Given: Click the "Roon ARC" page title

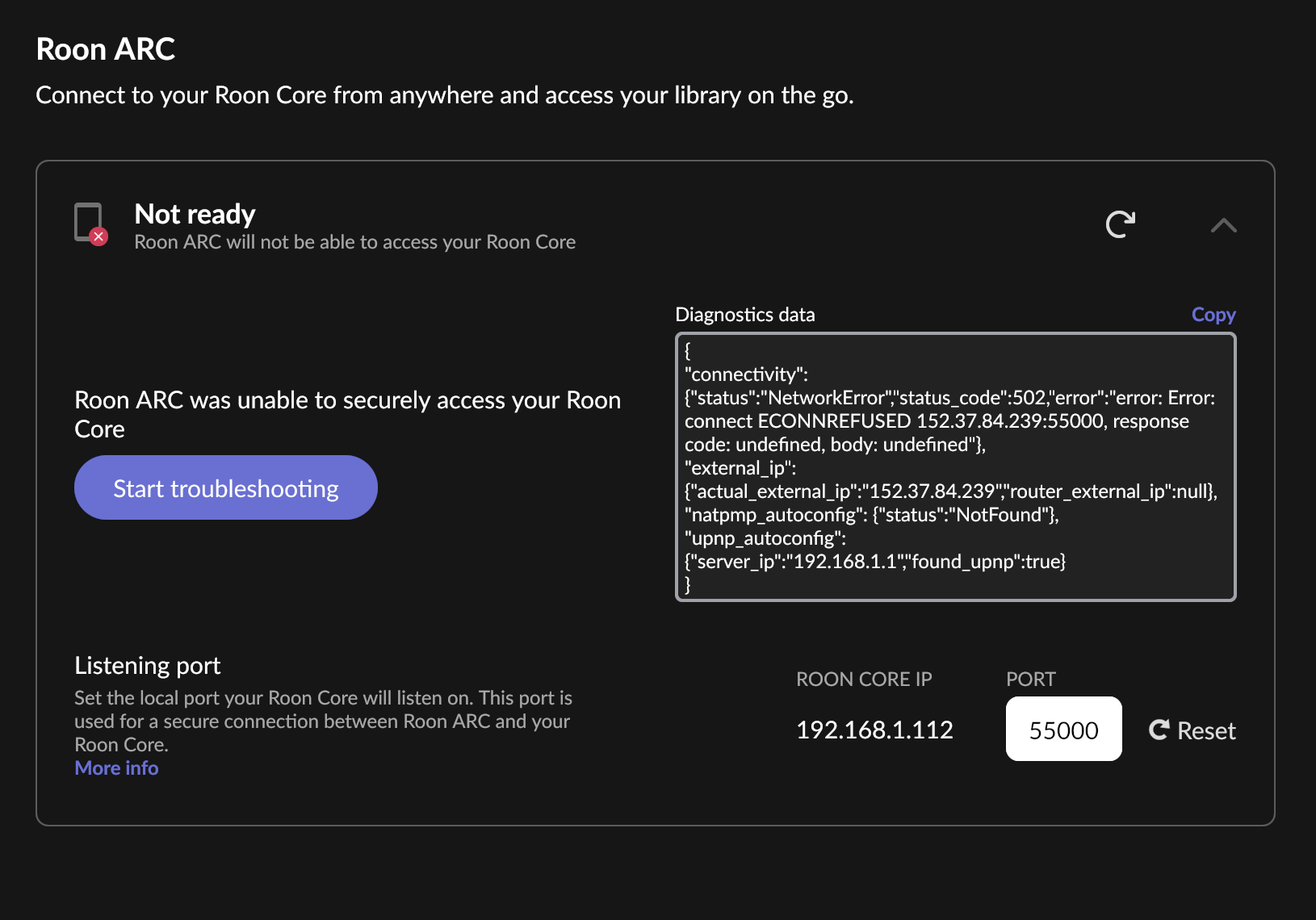Looking at the screenshot, I should click(106, 49).
